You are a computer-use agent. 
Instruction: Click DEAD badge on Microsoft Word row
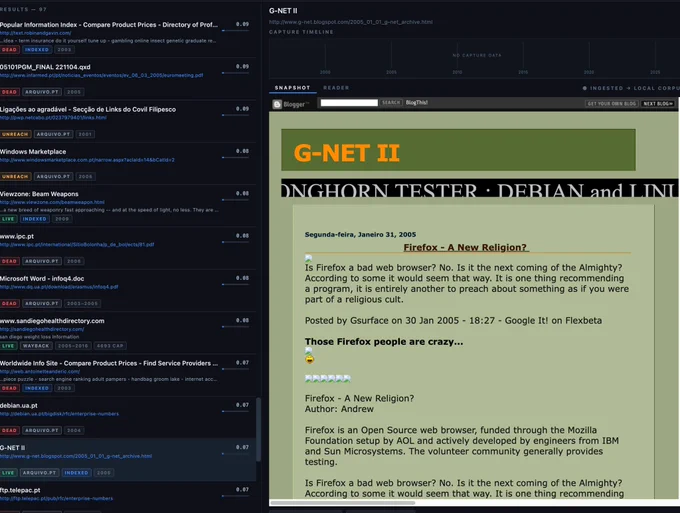point(9,304)
